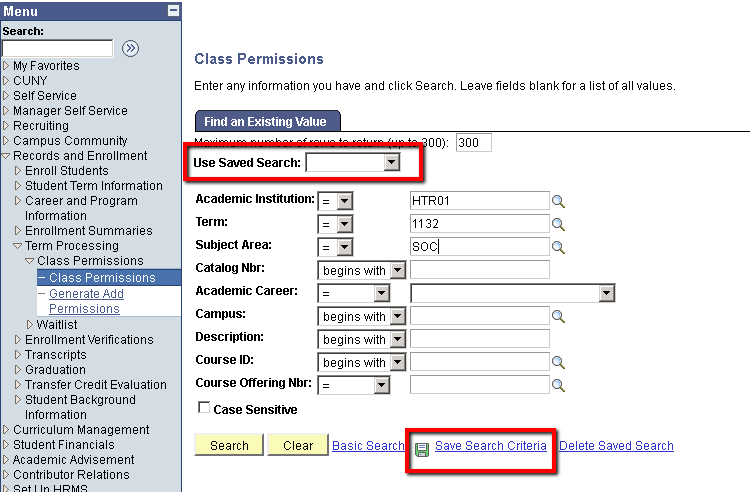Screen dimensions: 750x492
Task: Expand the Waitlist menu folder
Action: click(30, 325)
